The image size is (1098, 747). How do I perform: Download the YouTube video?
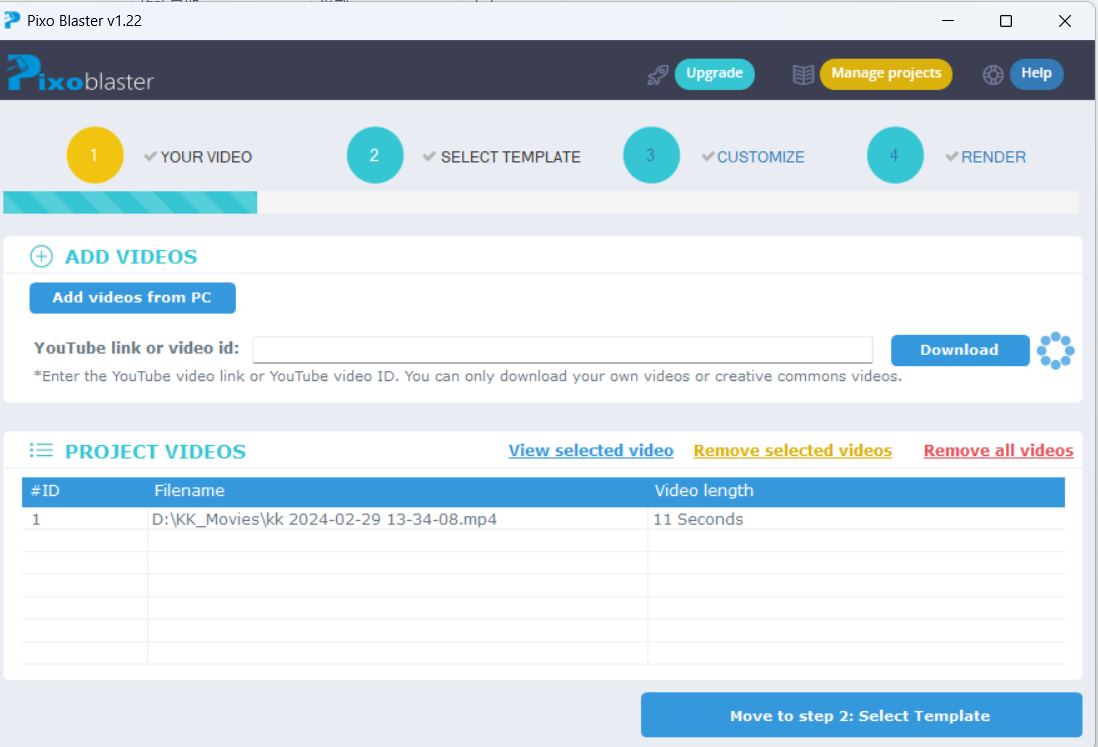tap(959, 350)
